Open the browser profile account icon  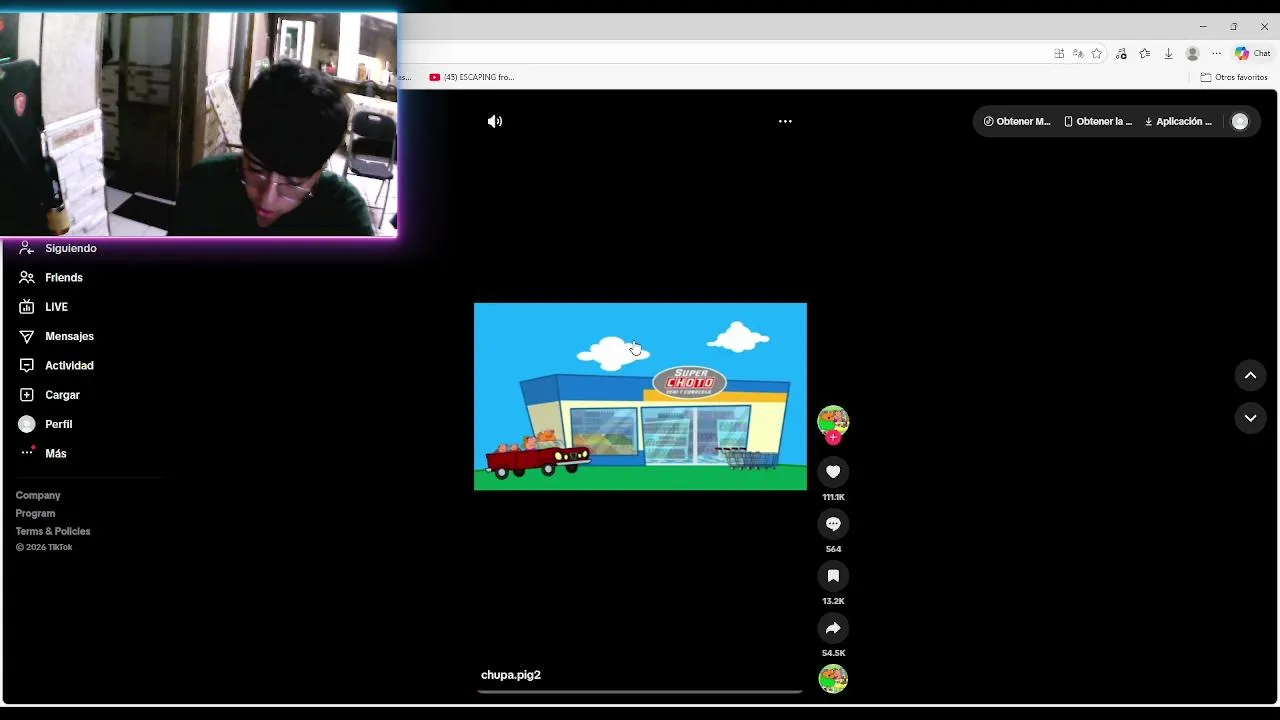click(1192, 54)
